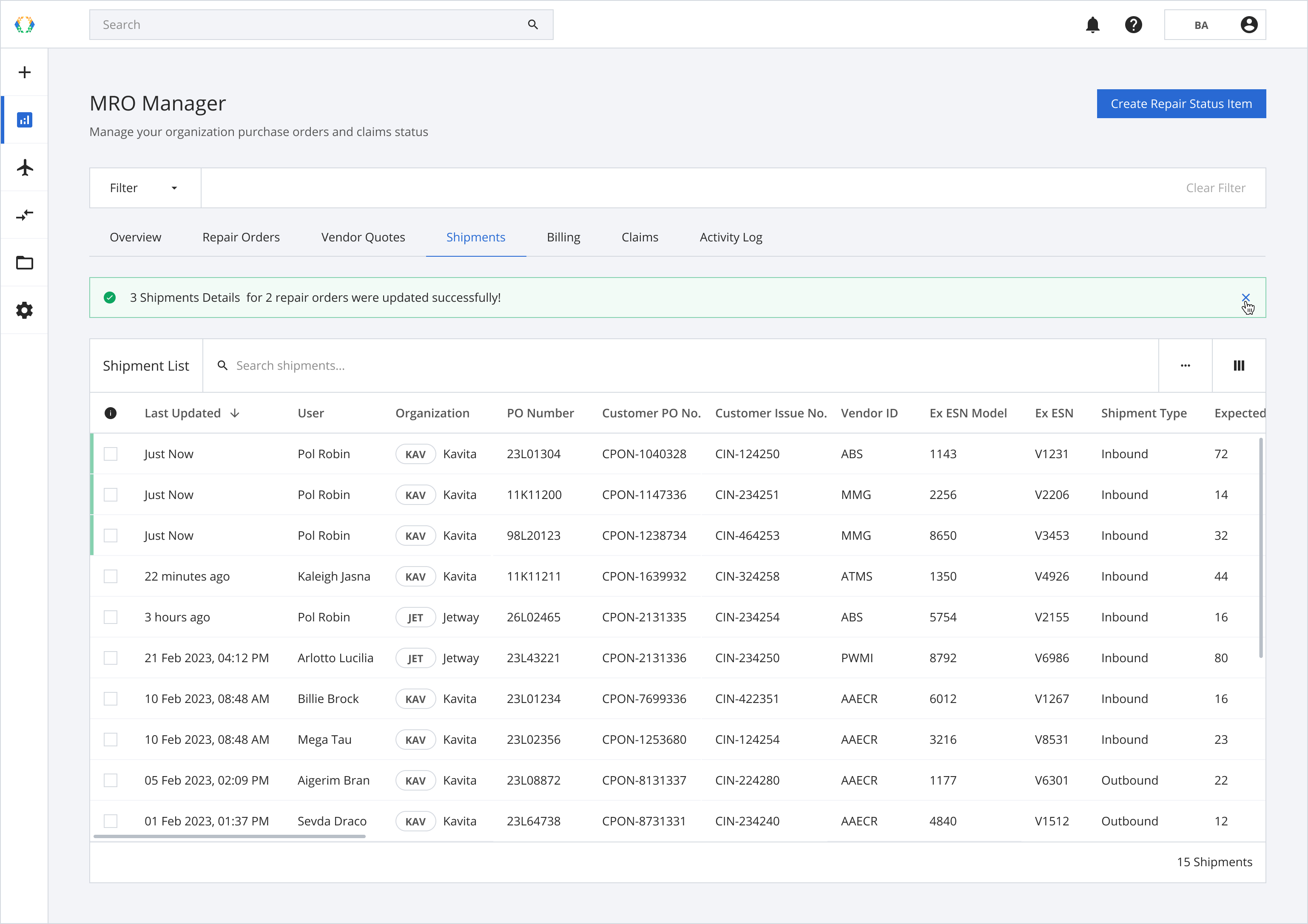View the Activity Log tab
The image size is (1308, 924).
731,238
